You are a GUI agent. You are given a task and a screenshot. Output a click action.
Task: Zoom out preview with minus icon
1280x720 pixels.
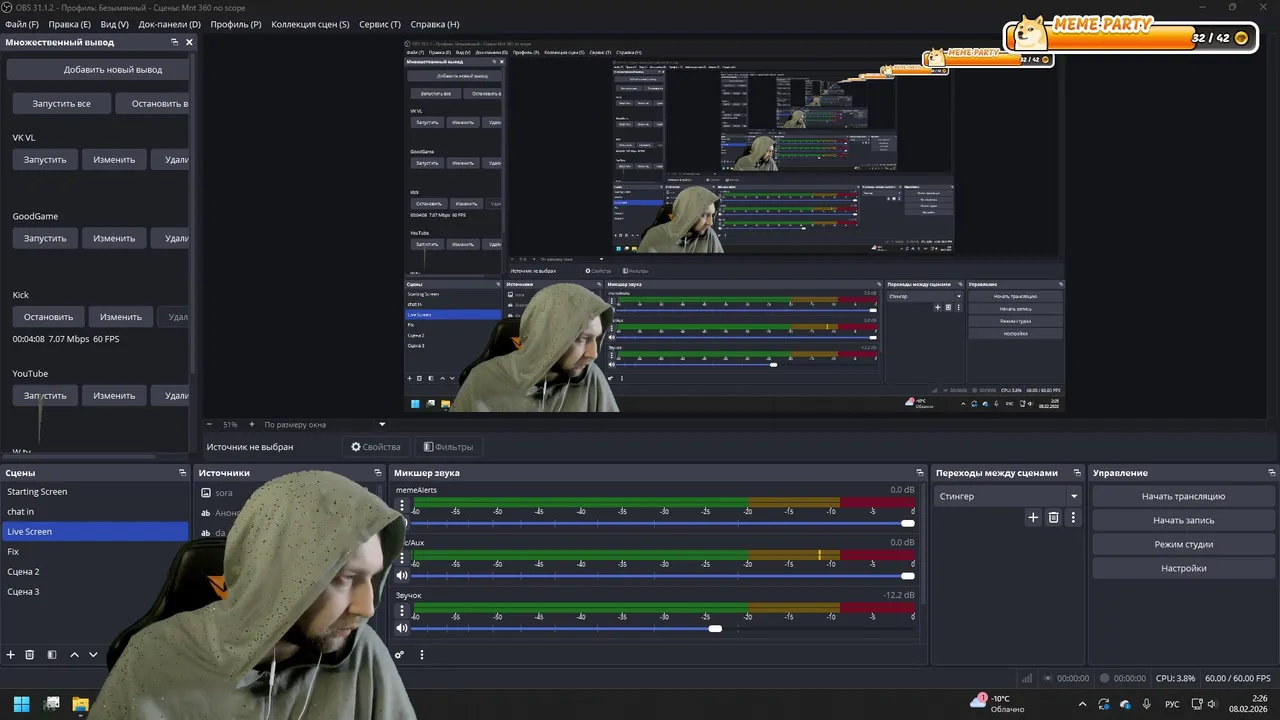point(209,424)
